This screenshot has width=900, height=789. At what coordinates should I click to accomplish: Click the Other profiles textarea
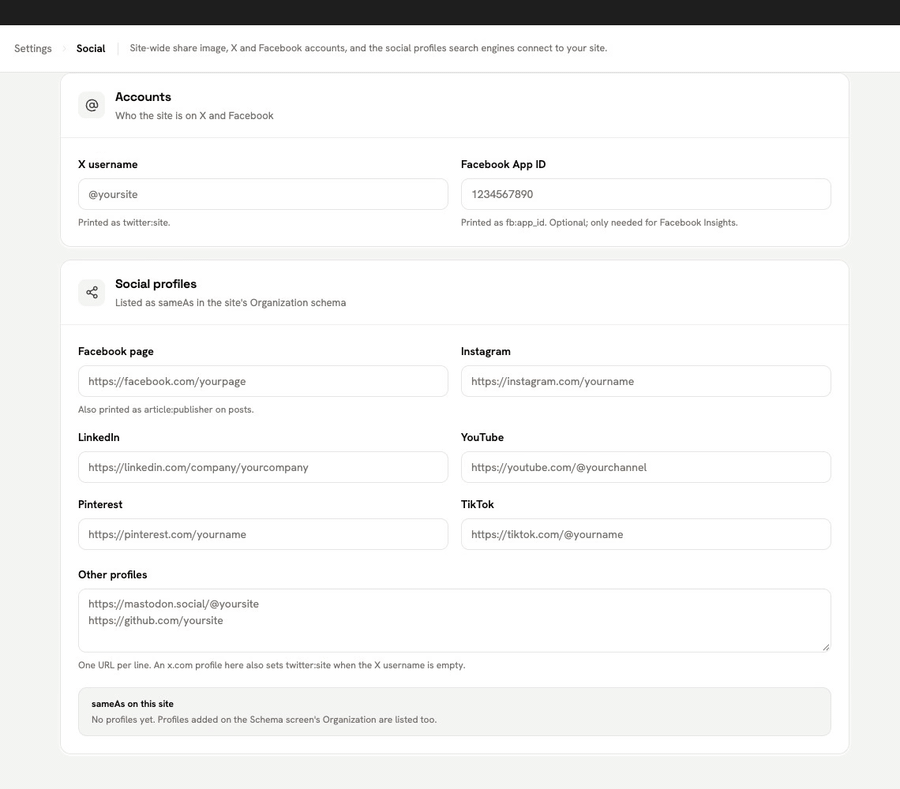pos(455,620)
